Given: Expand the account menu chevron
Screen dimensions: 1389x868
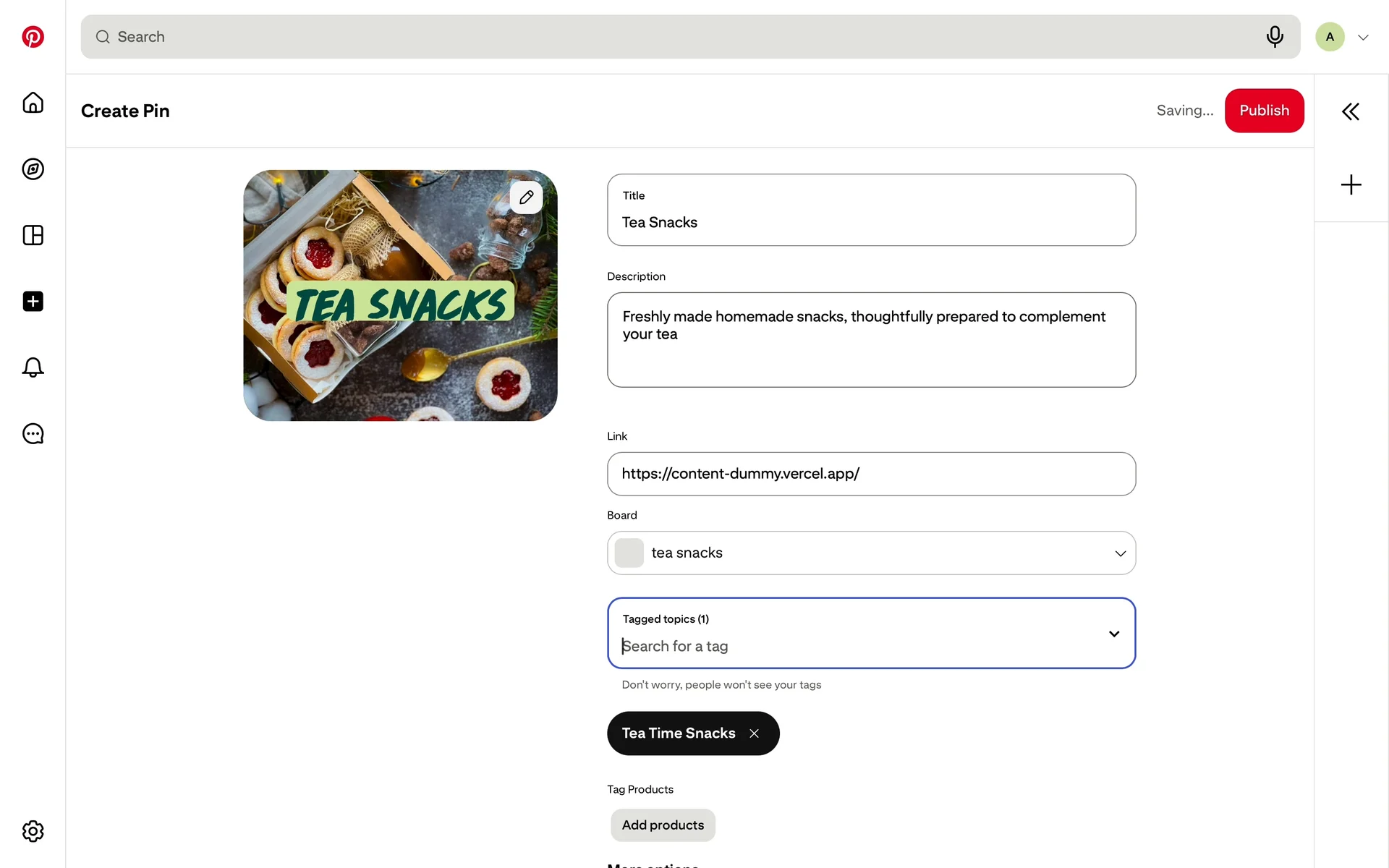Looking at the screenshot, I should tap(1363, 38).
